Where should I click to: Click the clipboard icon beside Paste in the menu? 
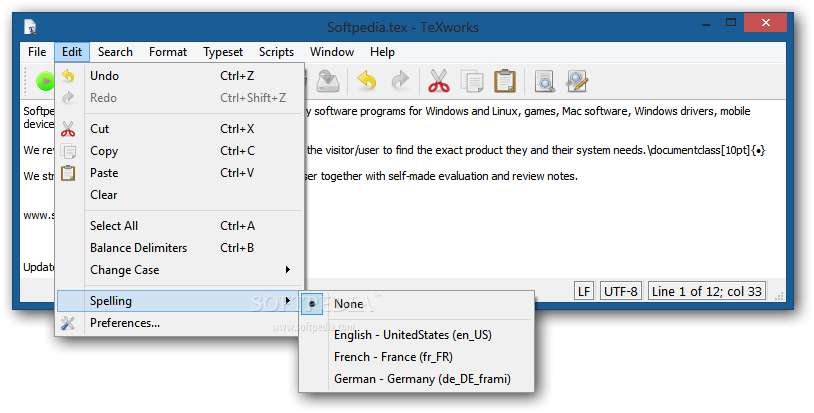[x=68, y=173]
